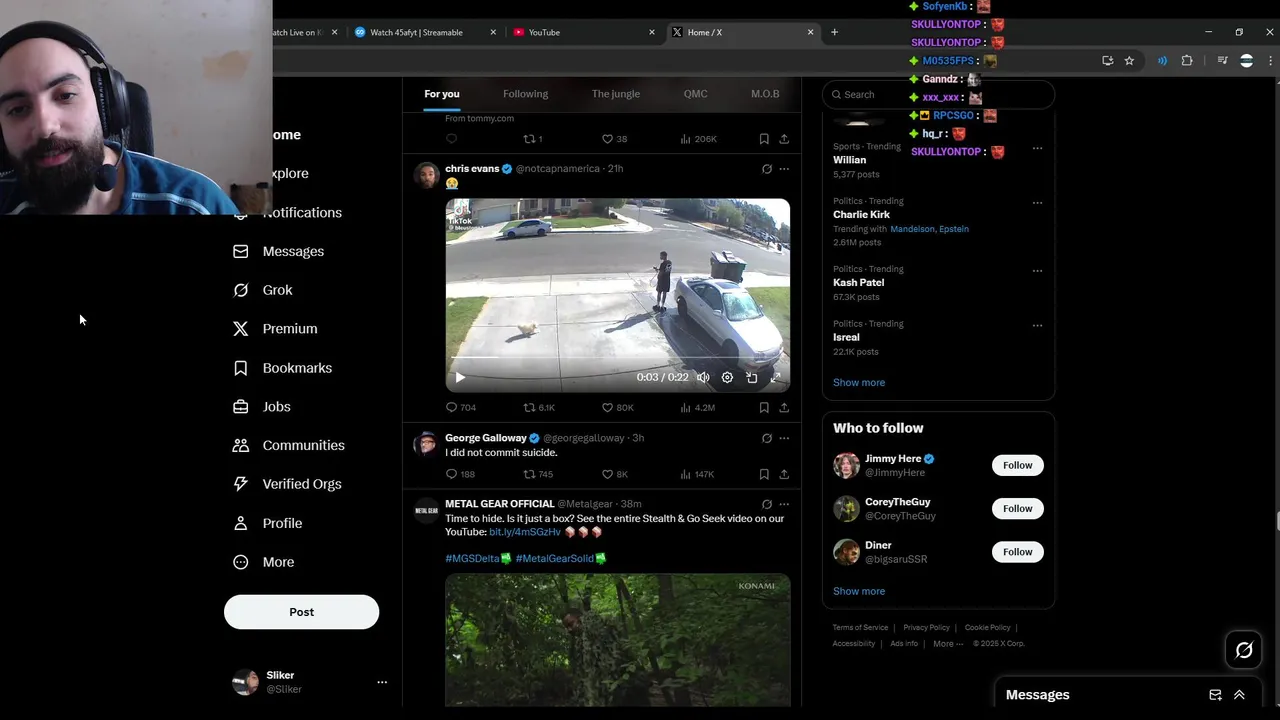This screenshot has width=1280, height=720.
Task: Switch to the M.O.B tab
Action: tap(765, 94)
